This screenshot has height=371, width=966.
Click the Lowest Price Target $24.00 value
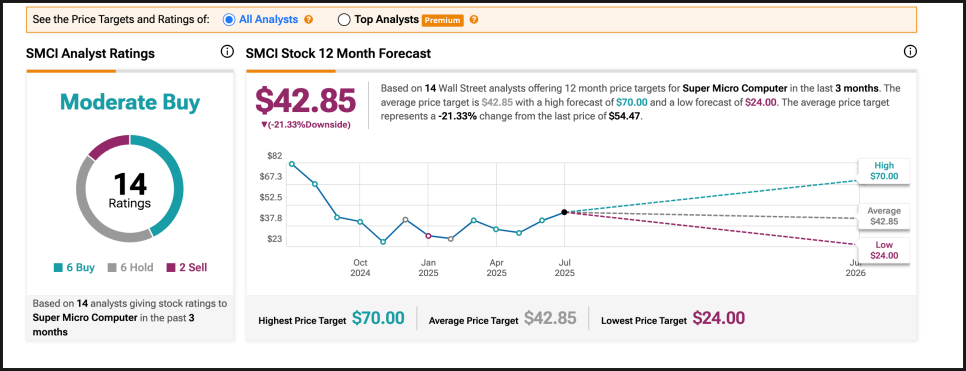pyautogui.click(x=718, y=319)
